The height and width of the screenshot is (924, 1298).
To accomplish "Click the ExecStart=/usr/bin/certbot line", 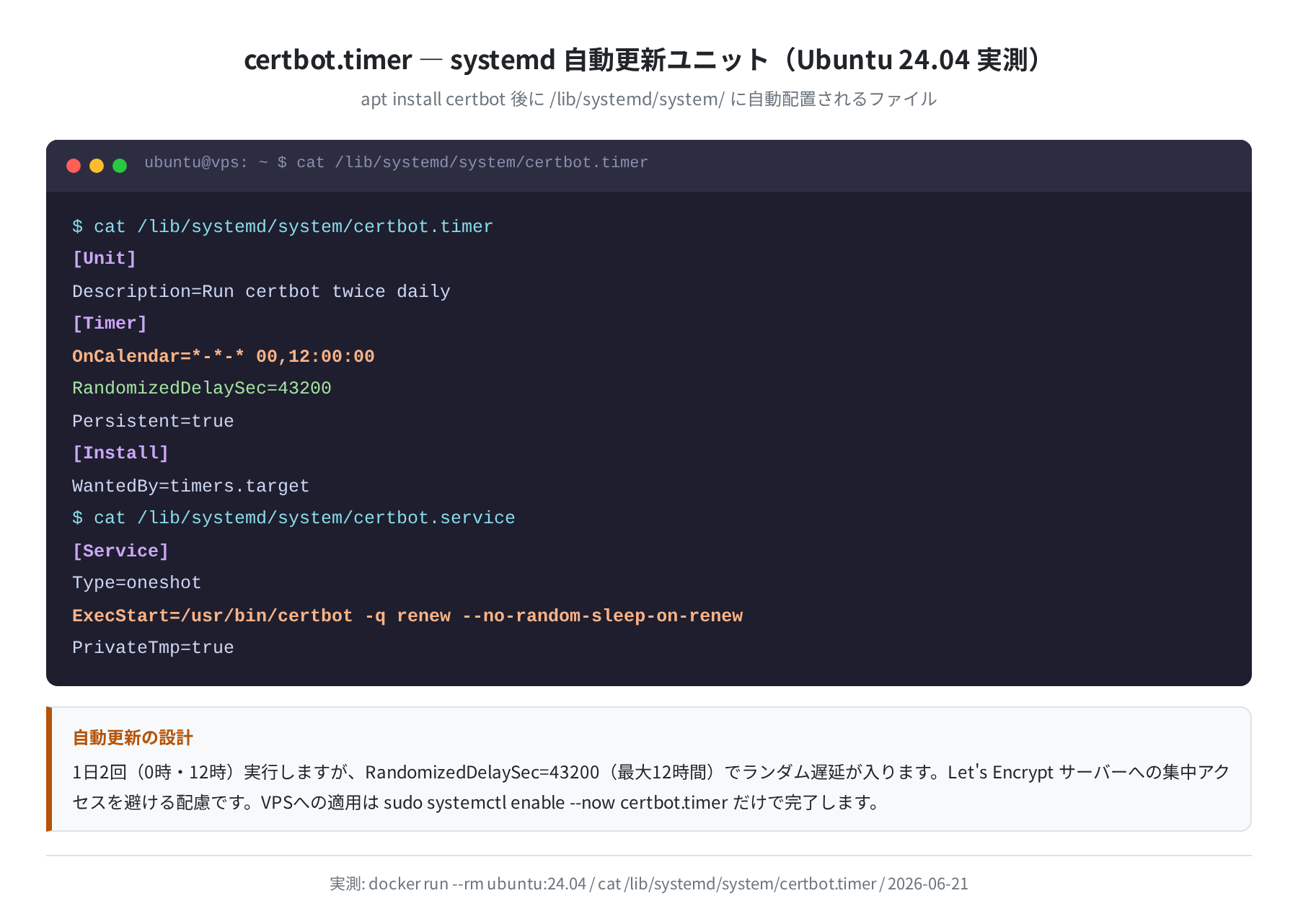I will (407, 616).
